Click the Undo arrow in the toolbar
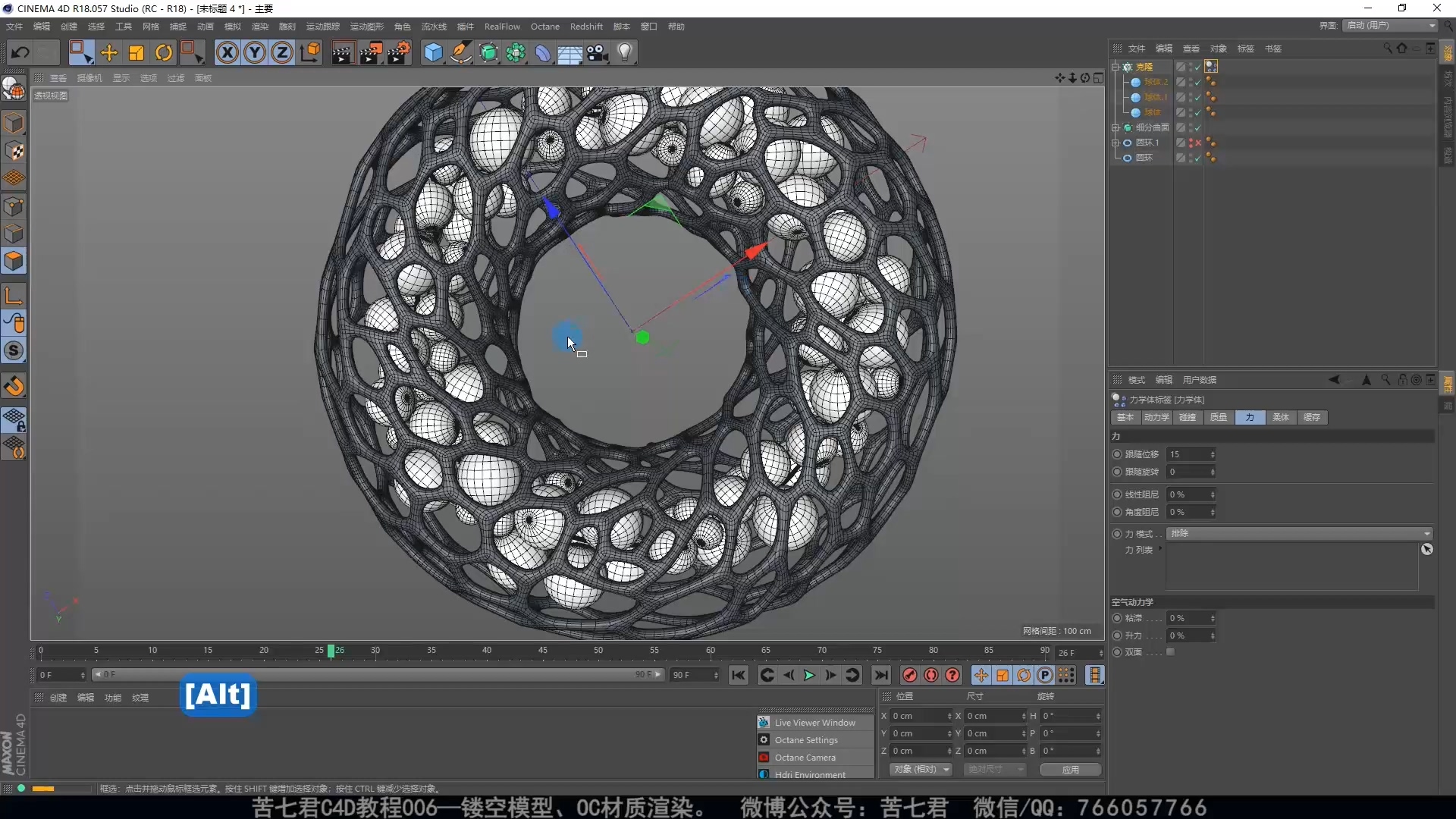The width and height of the screenshot is (1456, 819). pyautogui.click(x=20, y=52)
